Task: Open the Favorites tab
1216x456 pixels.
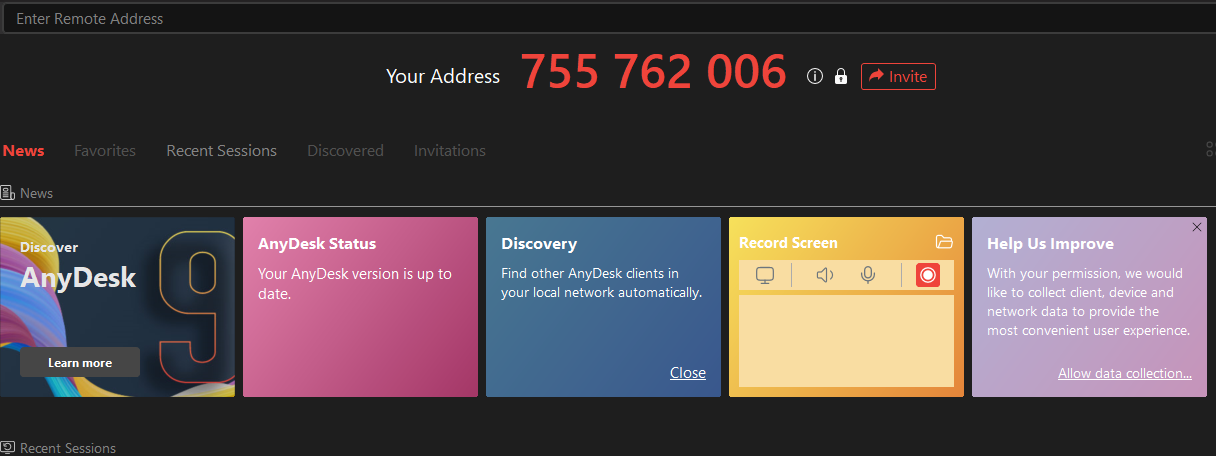Action: [105, 151]
